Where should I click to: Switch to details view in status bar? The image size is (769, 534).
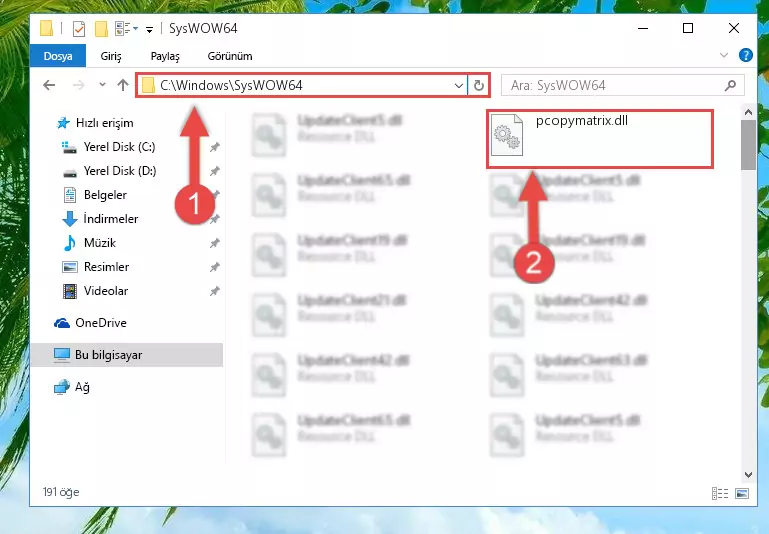[x=720, y=493]
